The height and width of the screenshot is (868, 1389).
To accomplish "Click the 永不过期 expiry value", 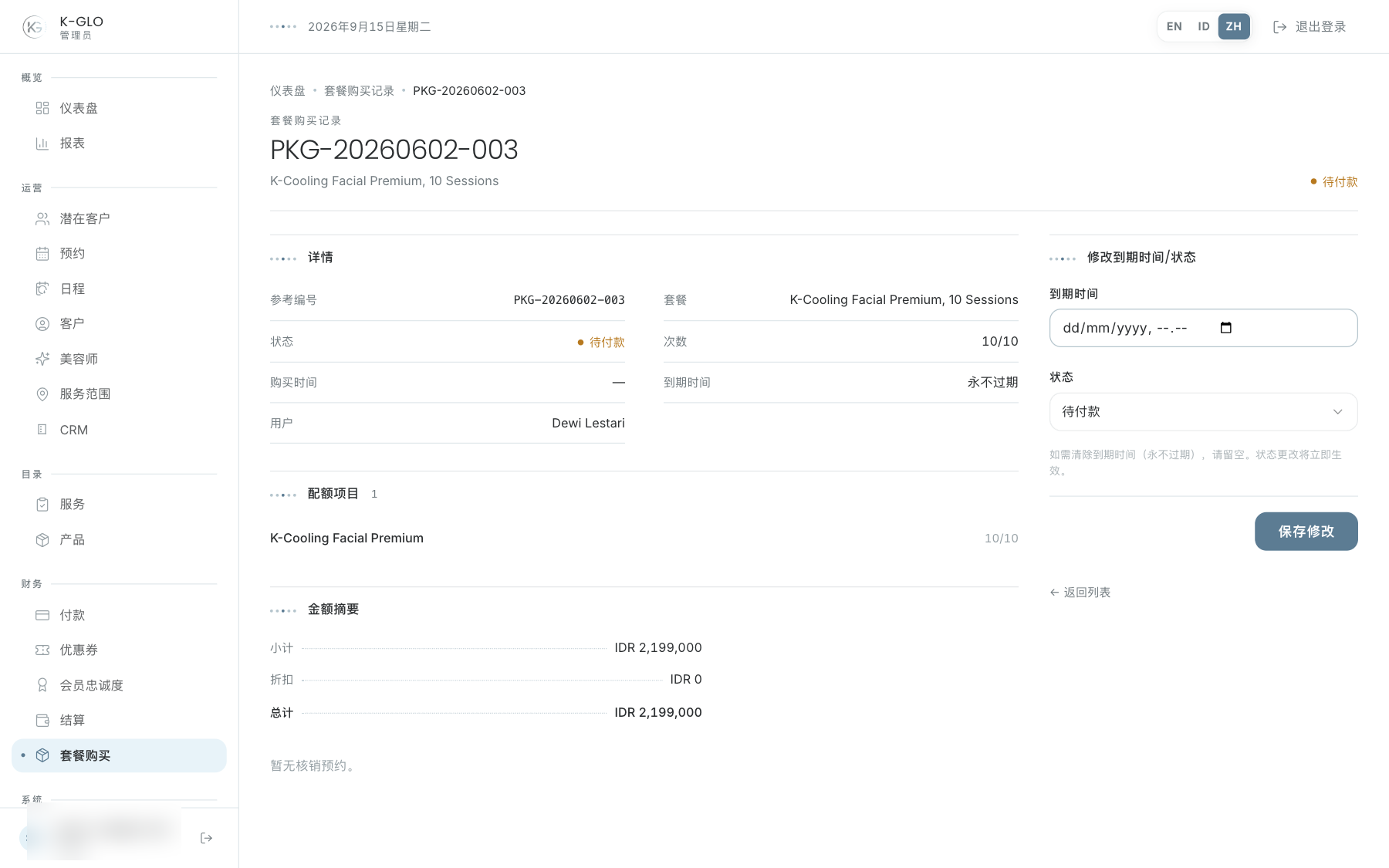I will coord(992,383).
